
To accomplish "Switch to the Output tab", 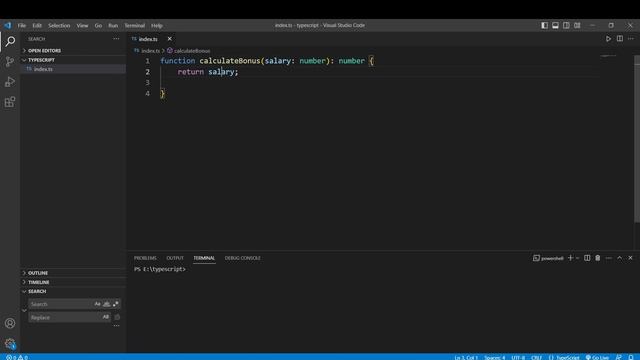I will tap(175, 258).
